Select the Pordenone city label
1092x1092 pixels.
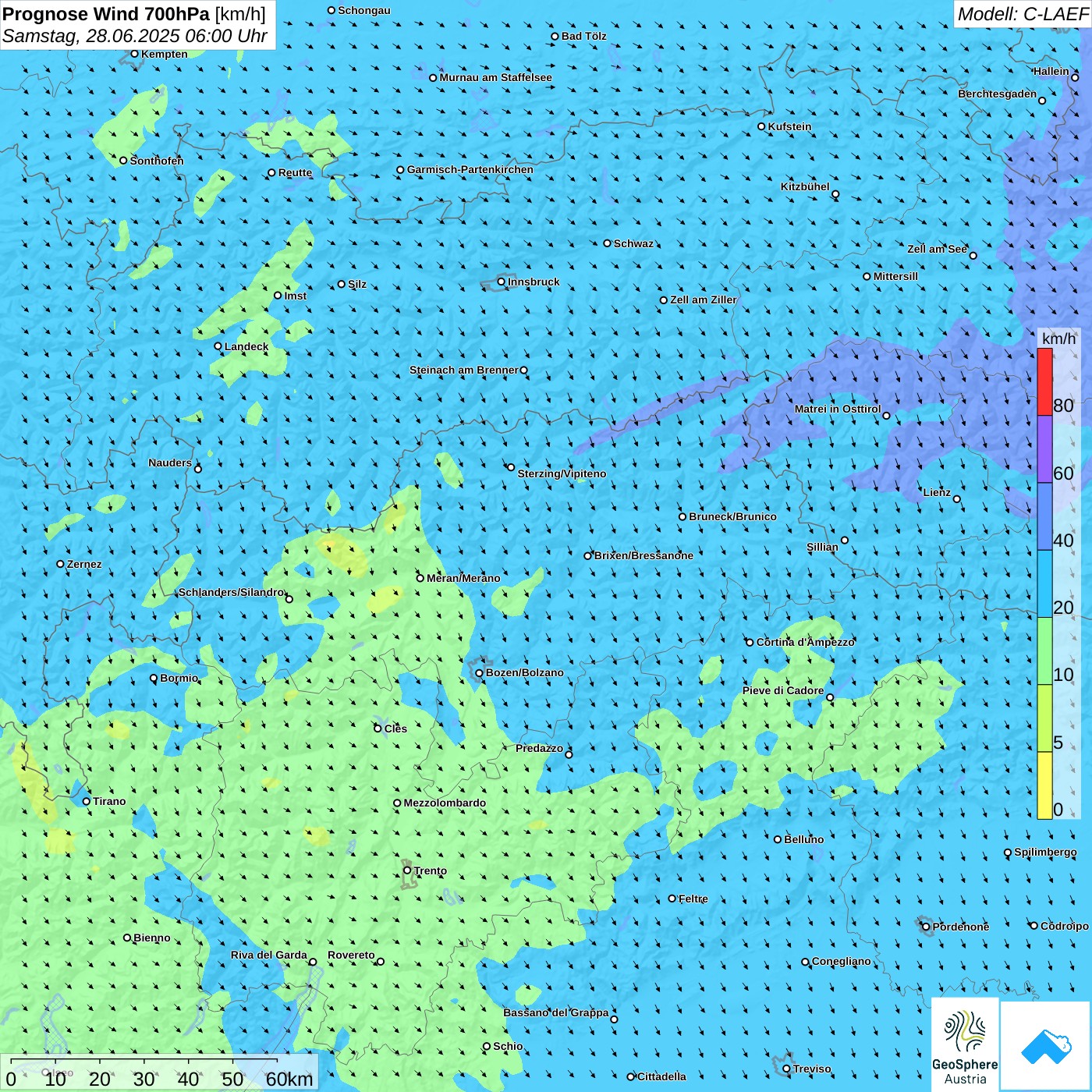[x=961, y=927]
